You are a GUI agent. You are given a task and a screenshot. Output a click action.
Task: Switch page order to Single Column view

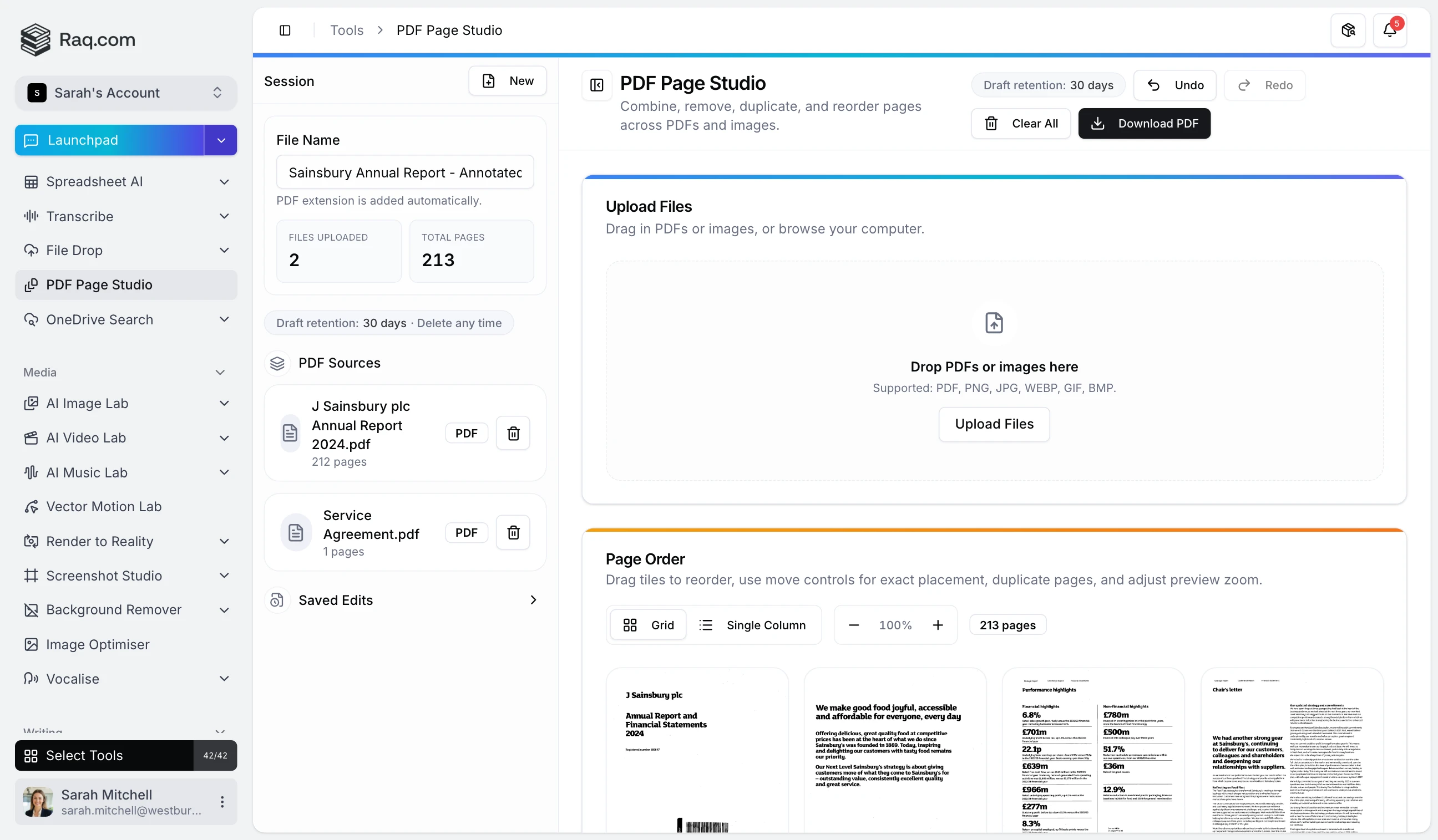pyautogui.click(x=755, y=624)
